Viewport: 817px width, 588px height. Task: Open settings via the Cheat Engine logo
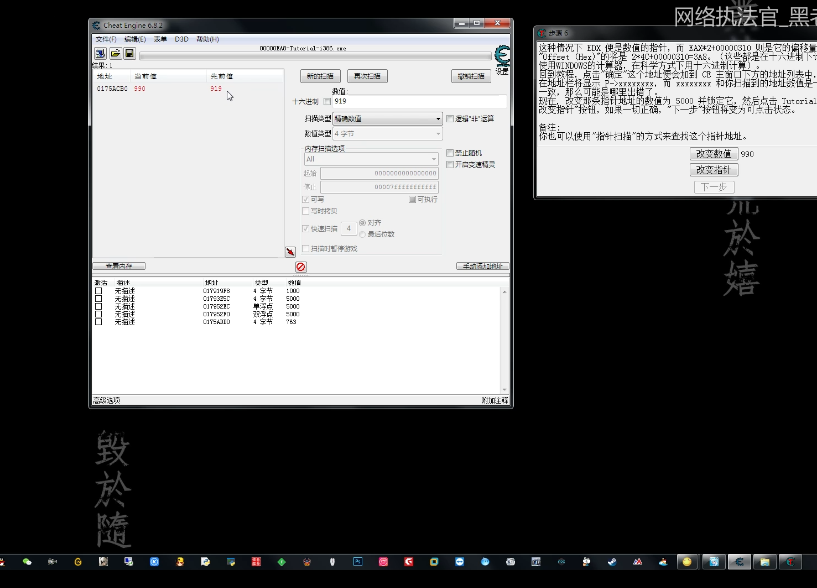tap(502, 55)
